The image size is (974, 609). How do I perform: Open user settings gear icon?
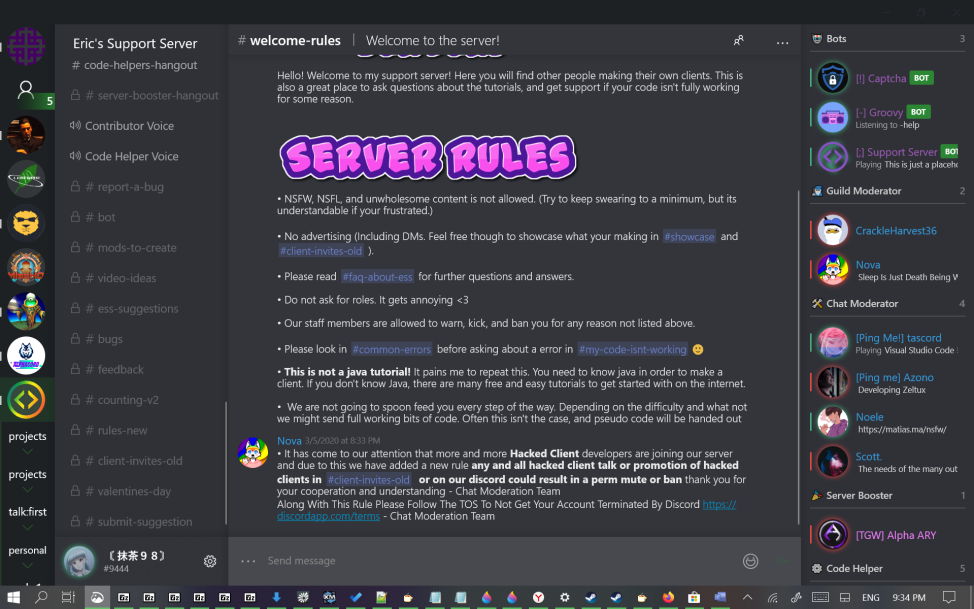(210, 561)
